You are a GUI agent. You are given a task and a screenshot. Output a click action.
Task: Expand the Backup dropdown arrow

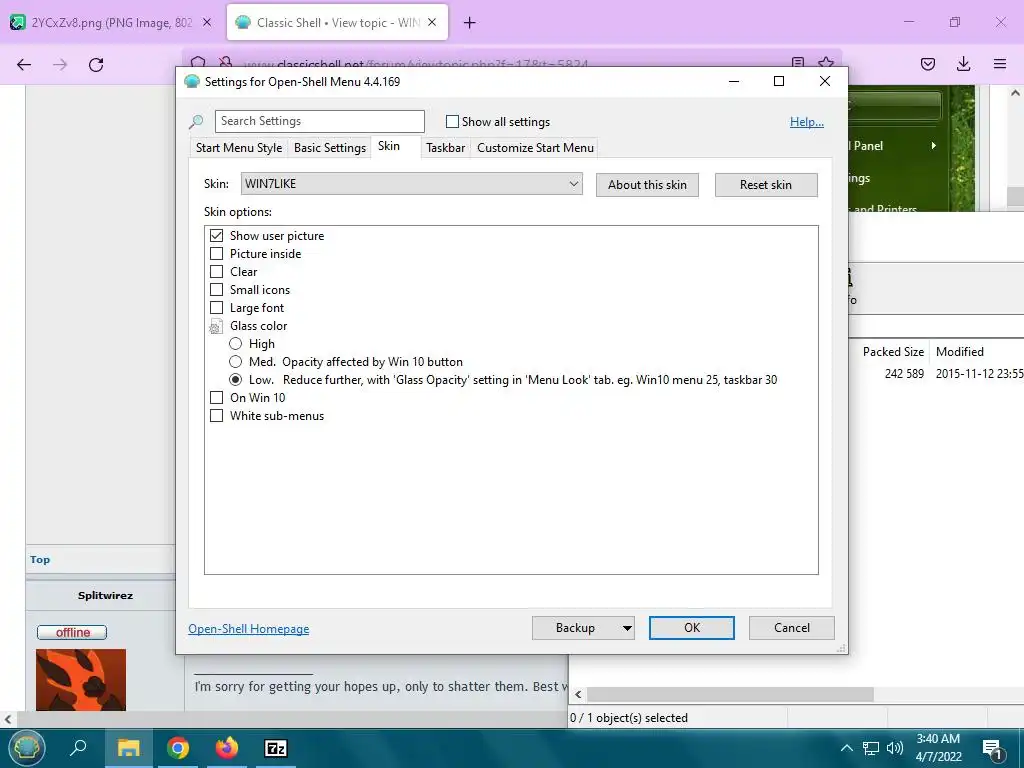[x=627, y=628]
